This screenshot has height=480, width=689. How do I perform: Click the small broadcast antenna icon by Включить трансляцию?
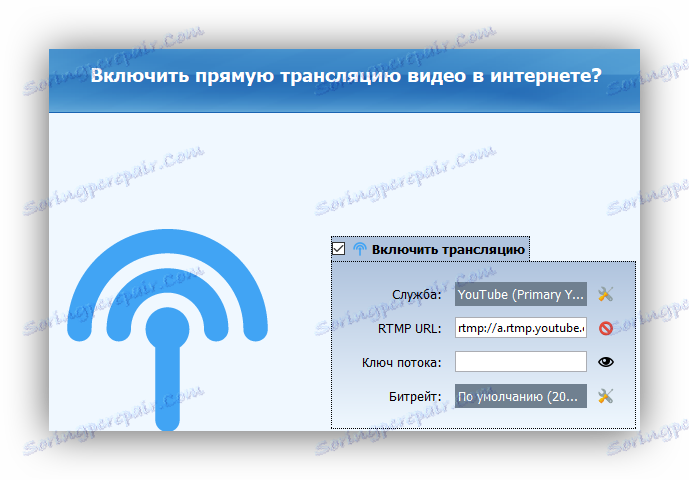point(359,249)
